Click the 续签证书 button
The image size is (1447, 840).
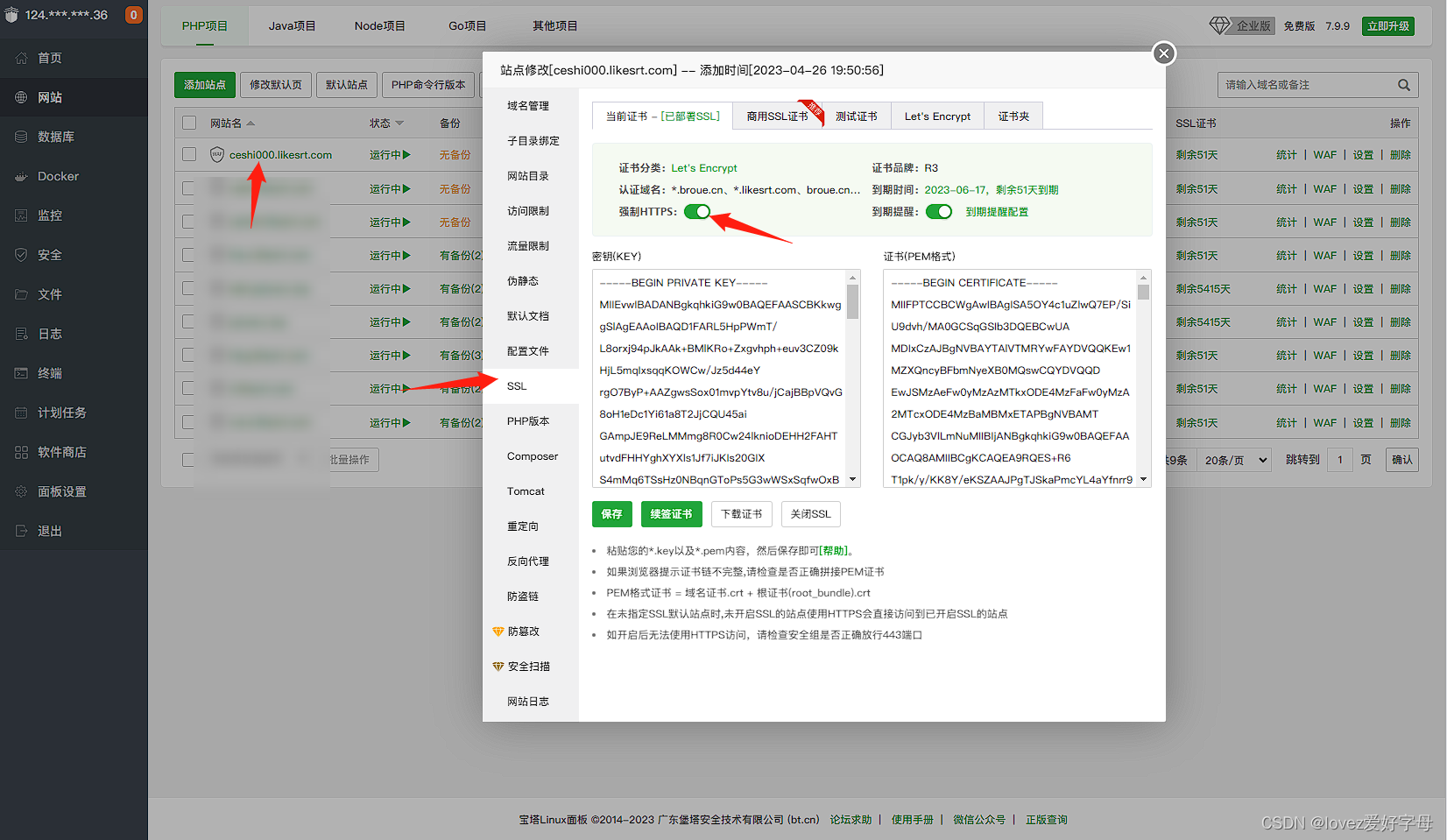[671, 514]
